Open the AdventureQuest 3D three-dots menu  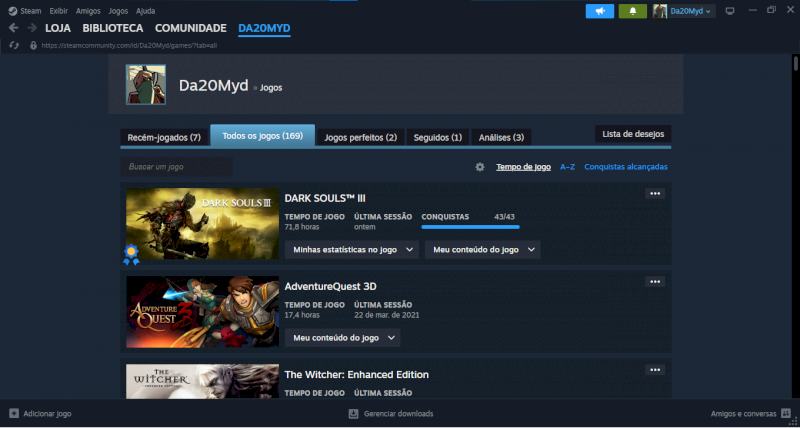tap(655, 283)
